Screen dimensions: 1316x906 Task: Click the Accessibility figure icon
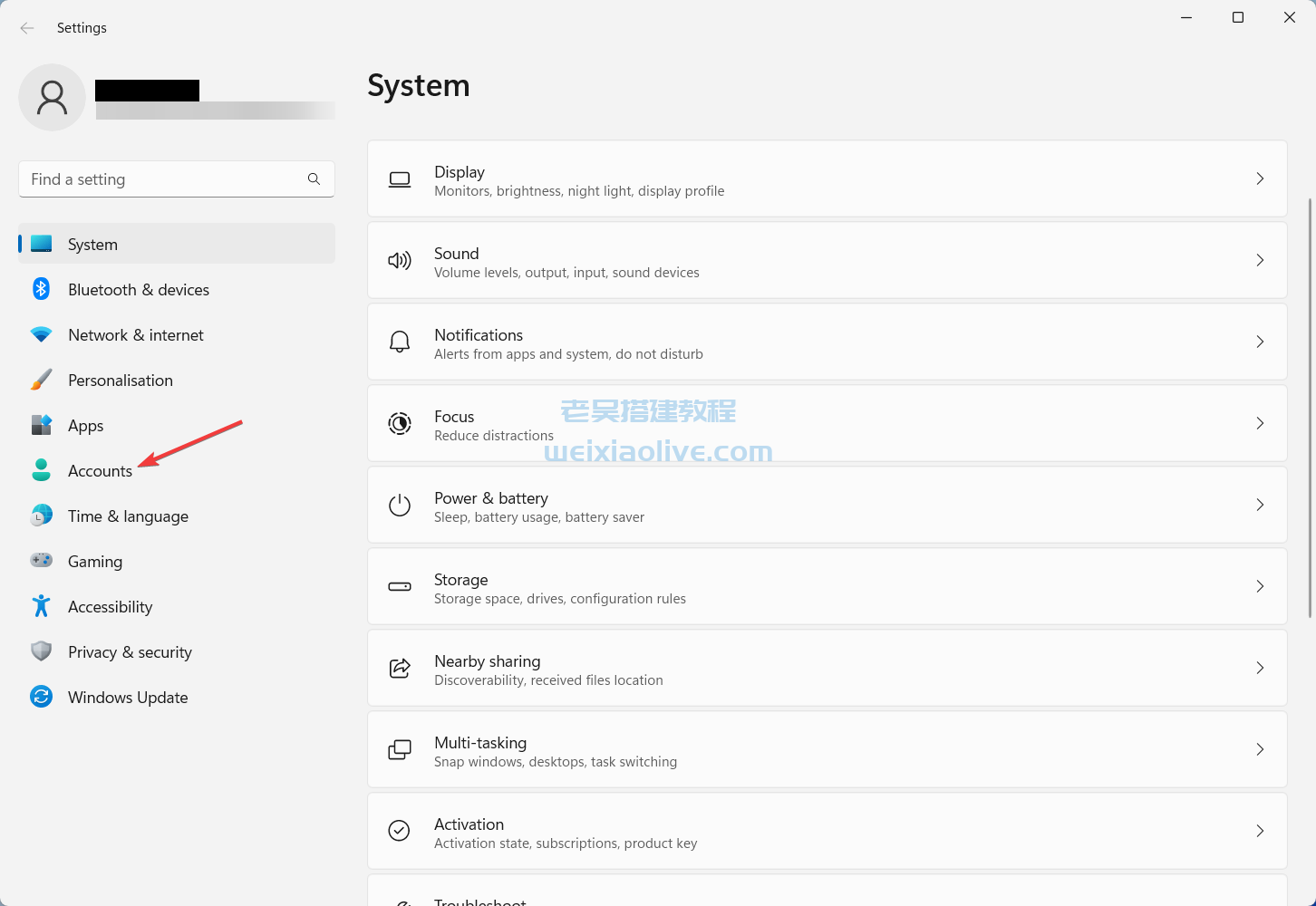pos(41,606)
